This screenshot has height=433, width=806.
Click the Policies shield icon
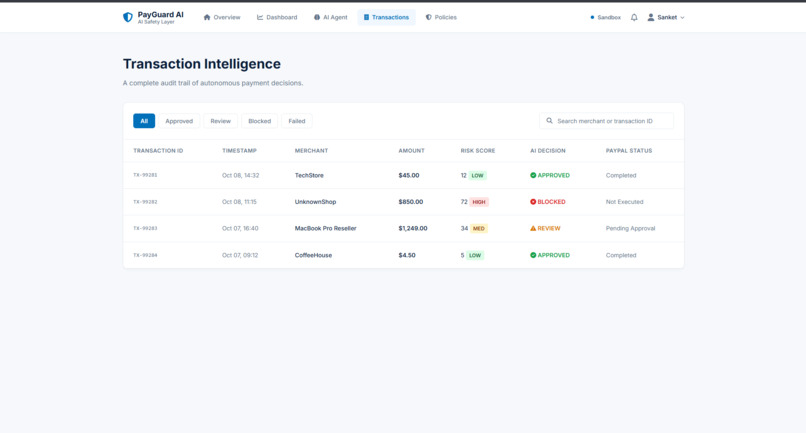pos(429,17)
